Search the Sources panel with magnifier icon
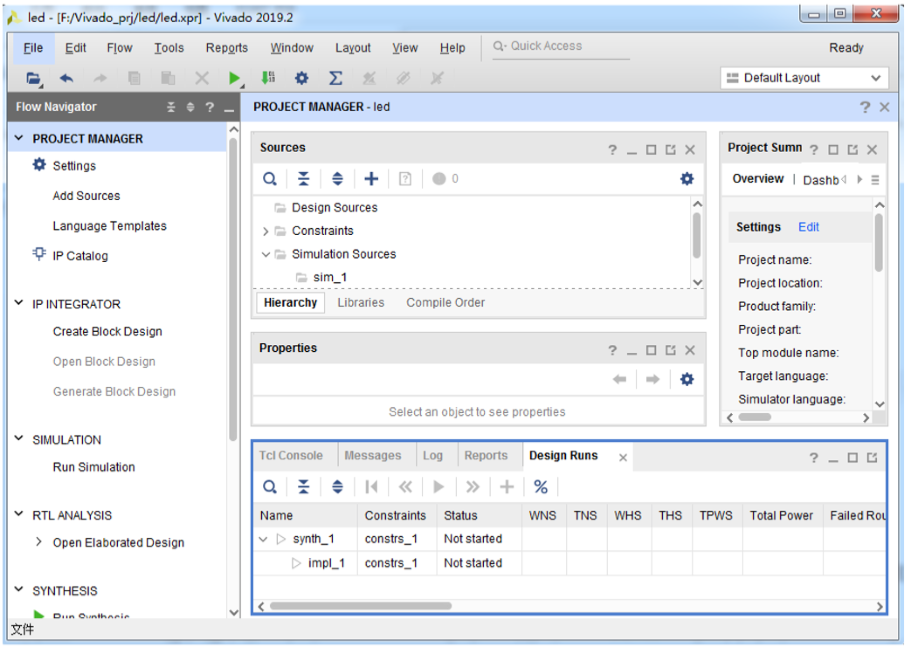The image size is (906, 647). [x=270, y=179]
